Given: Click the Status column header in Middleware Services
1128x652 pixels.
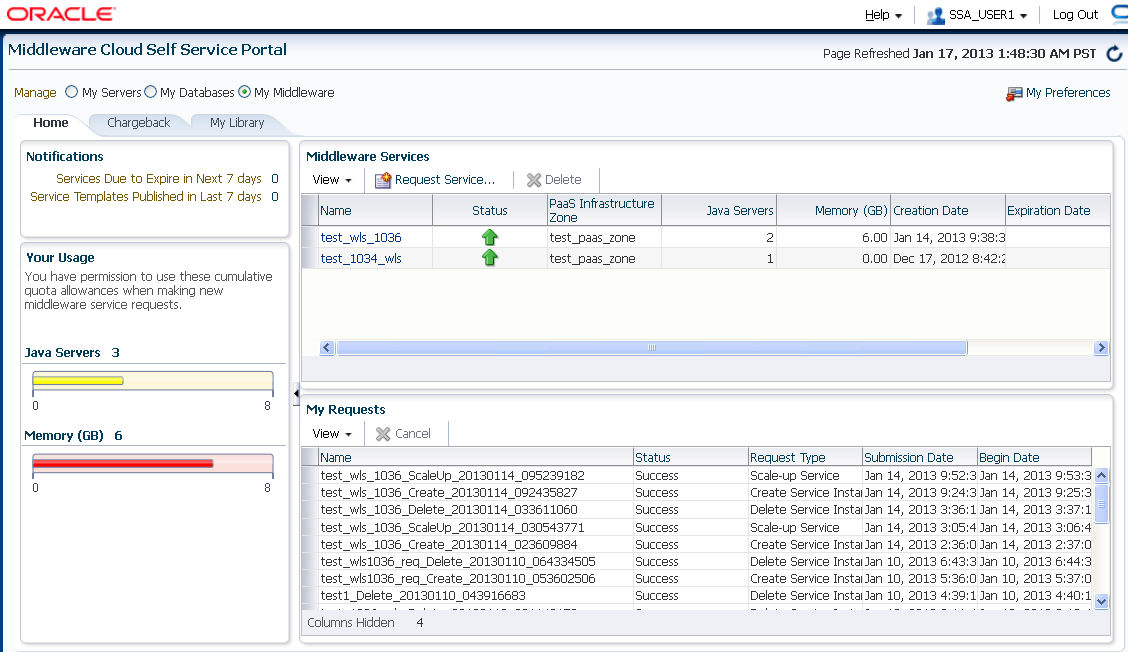Looking at the screenshot, I should 490,211.
